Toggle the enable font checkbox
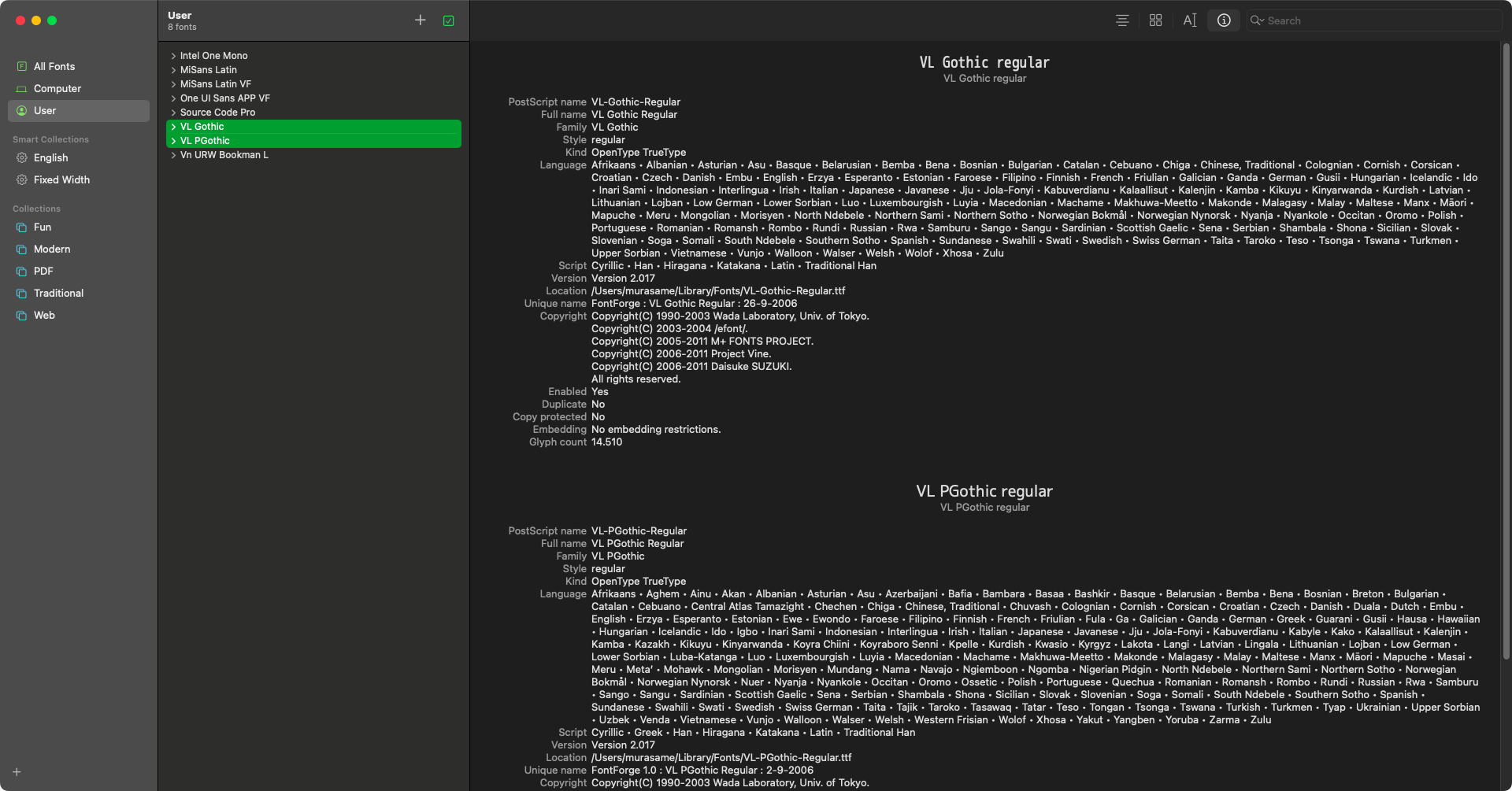 [x=449, y=21]
